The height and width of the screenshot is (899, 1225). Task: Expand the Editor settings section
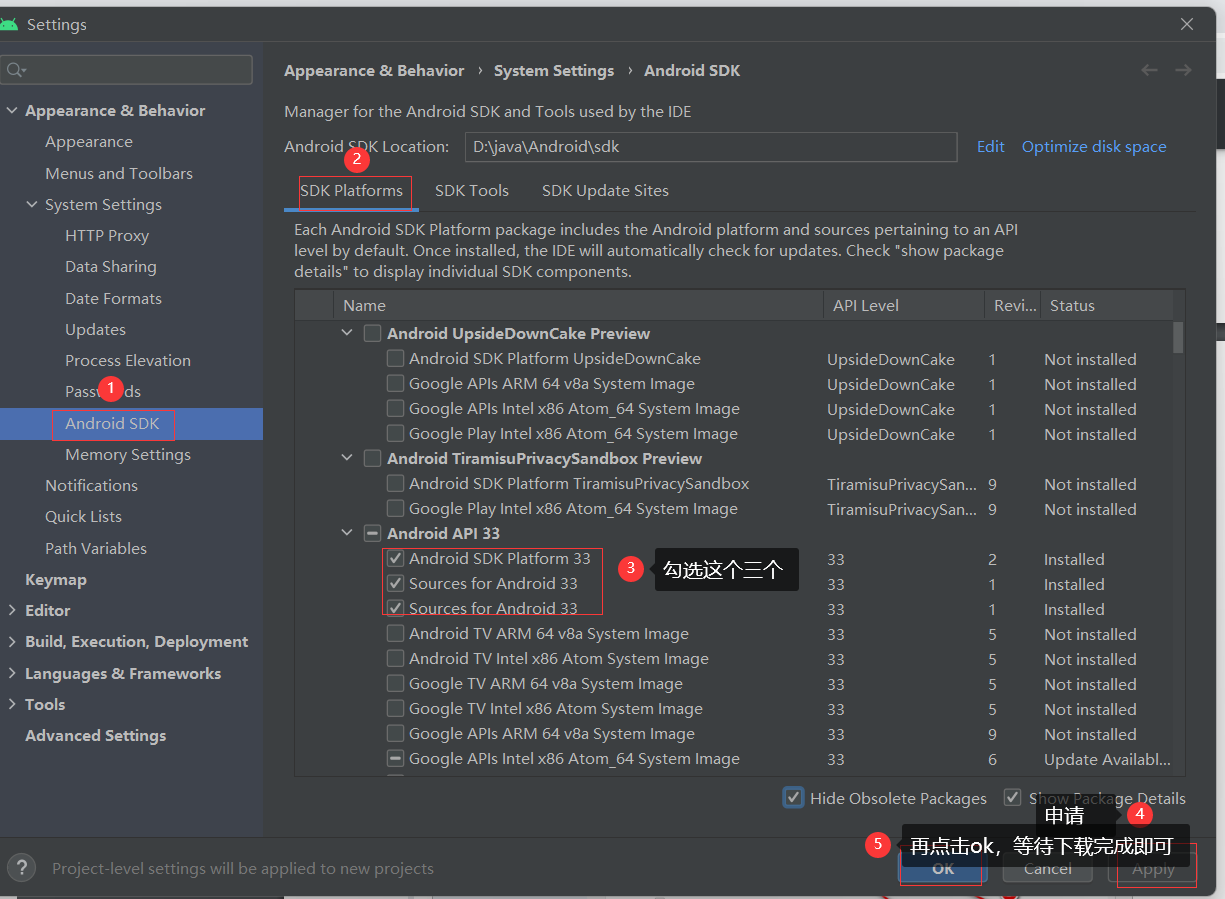pos(12,610)
